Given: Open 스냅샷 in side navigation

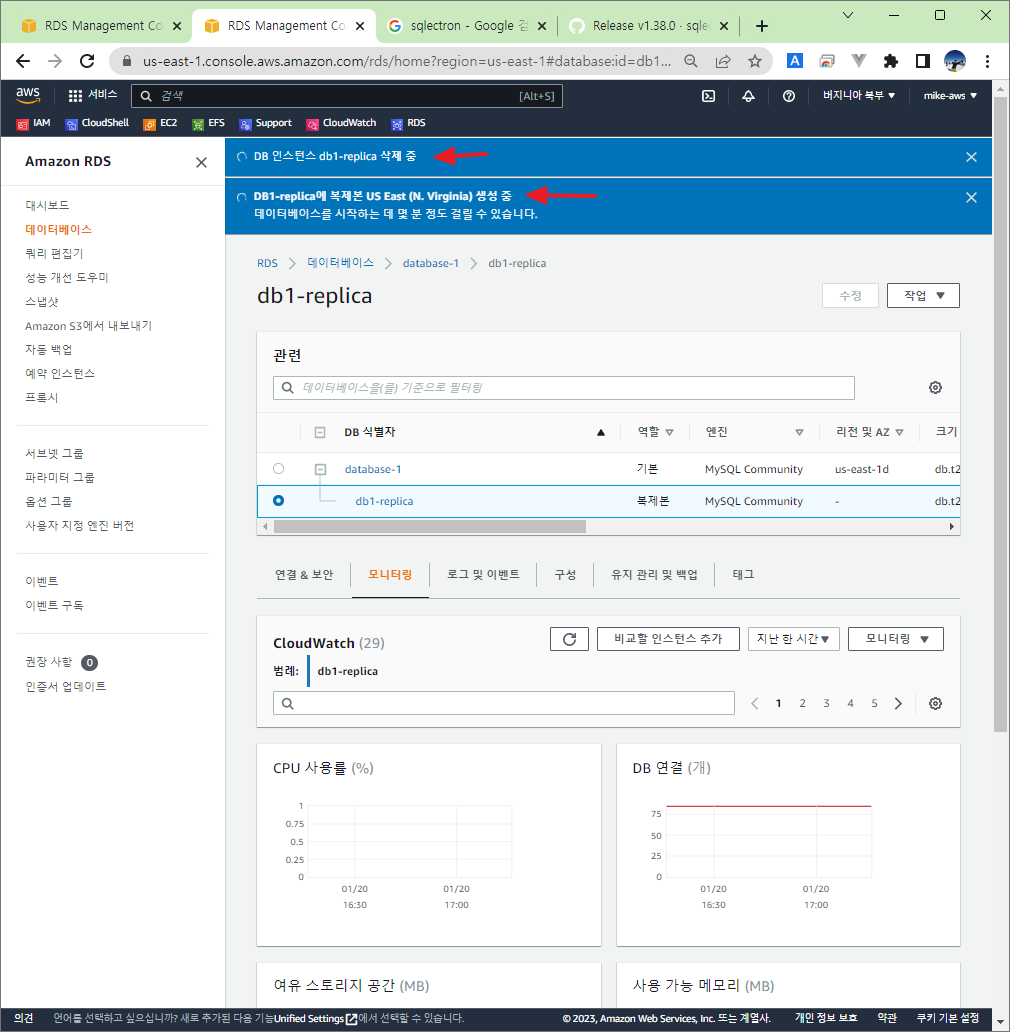Looking at the screenshot, I should [x=41, y=301].
